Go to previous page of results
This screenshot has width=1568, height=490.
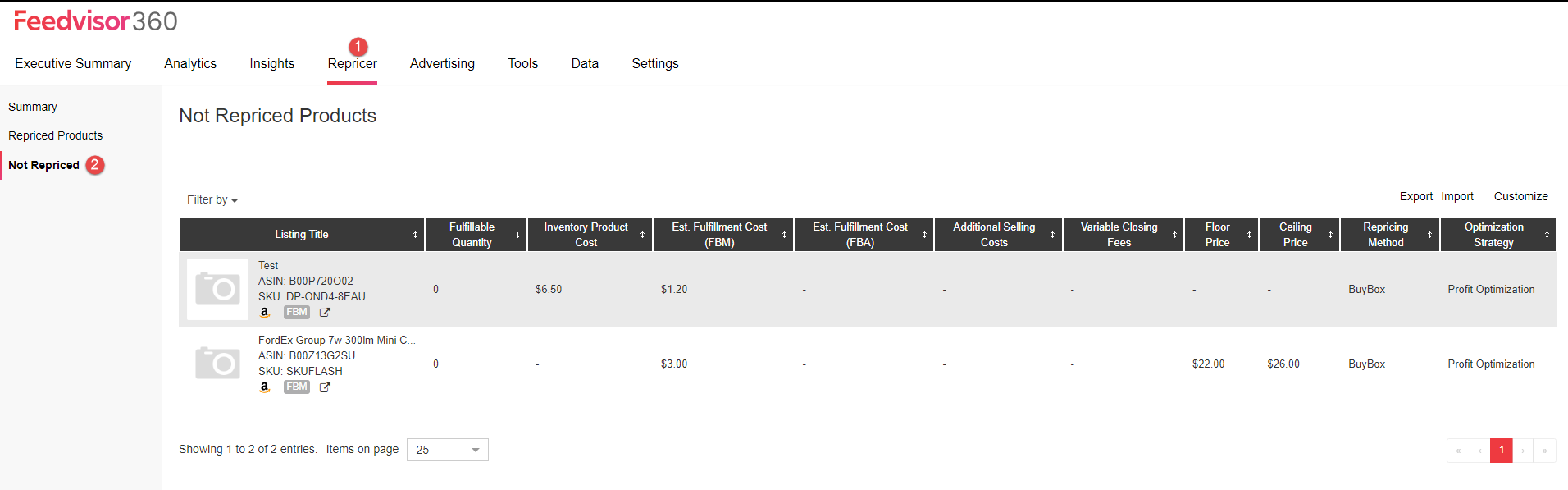1480,451
